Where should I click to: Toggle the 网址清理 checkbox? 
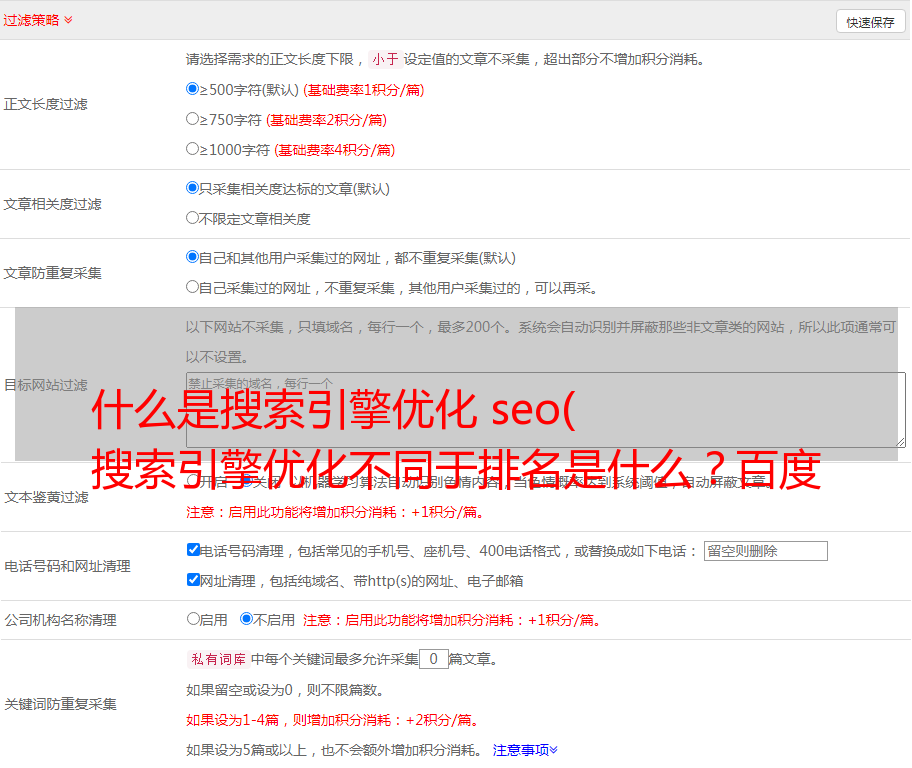tap(193, 579)
